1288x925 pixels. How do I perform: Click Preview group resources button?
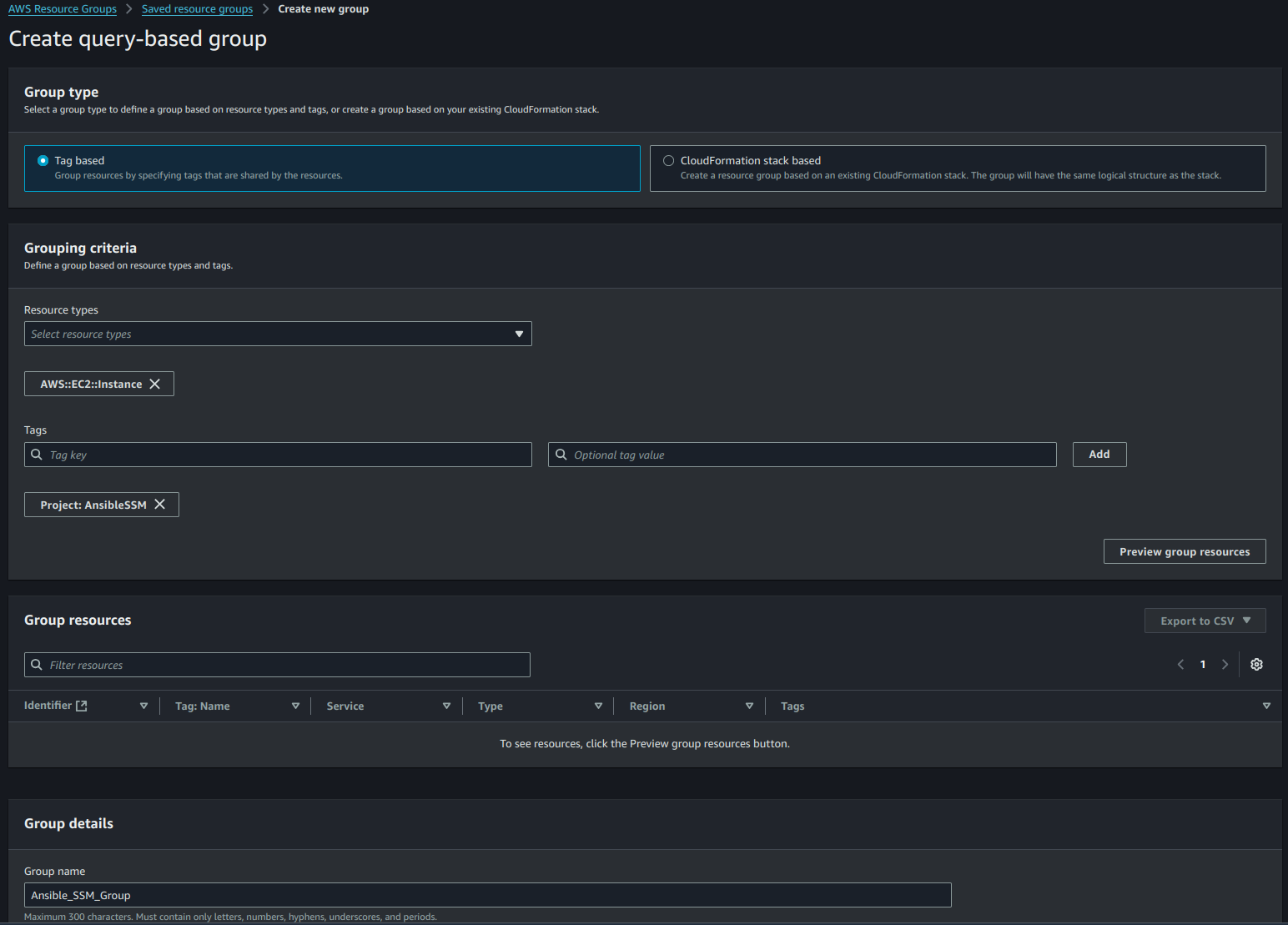(x=1185, y=551)
